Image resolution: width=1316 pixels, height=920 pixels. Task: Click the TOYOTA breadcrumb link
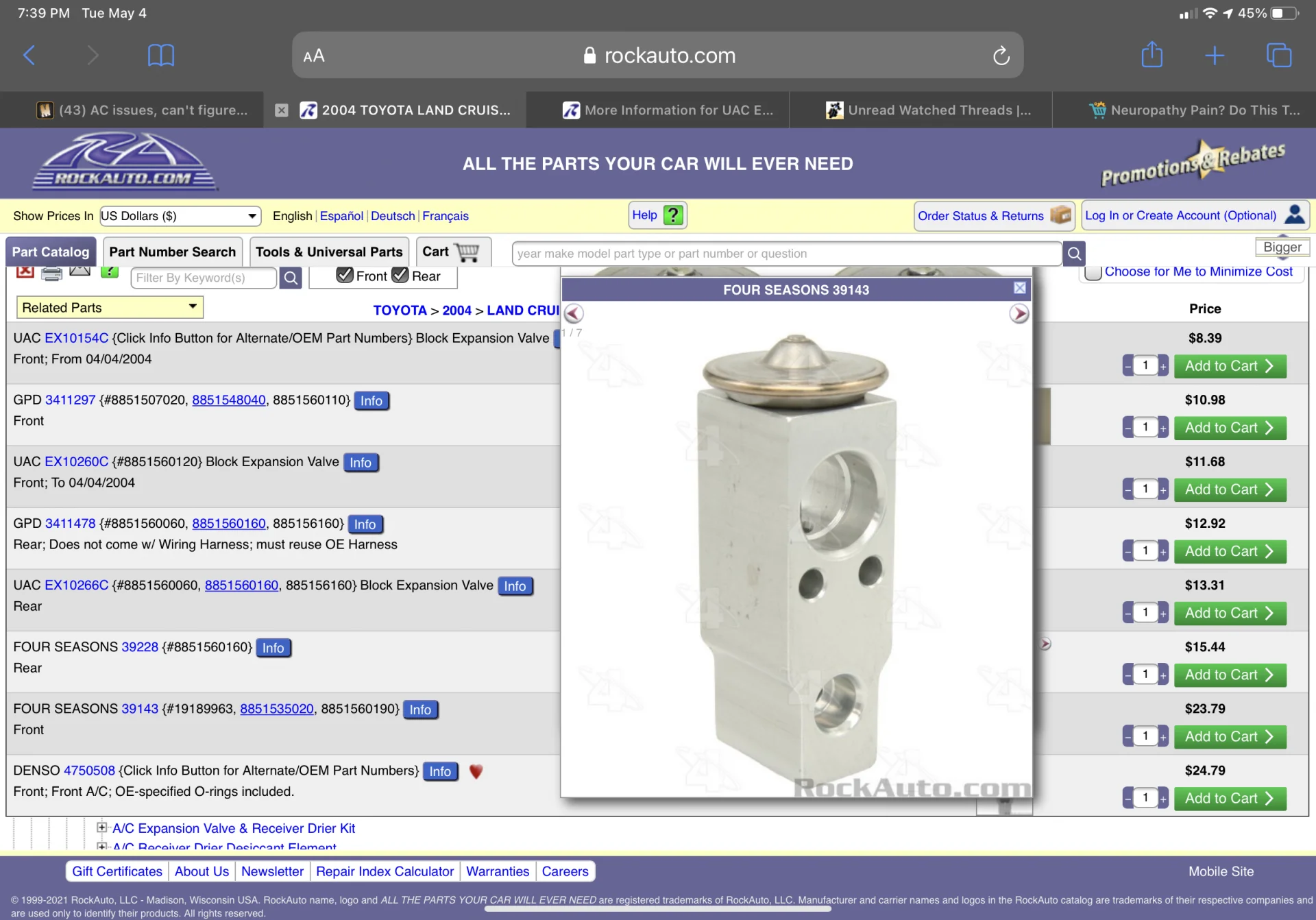click(x=400, y=311)
